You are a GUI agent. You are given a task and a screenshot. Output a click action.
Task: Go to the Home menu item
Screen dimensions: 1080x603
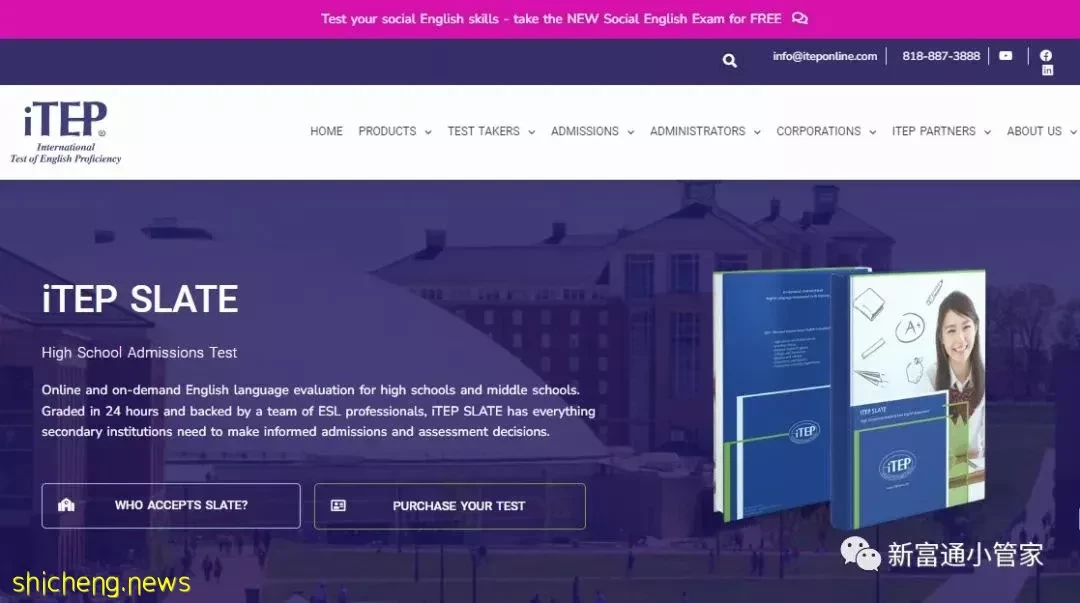326,131
